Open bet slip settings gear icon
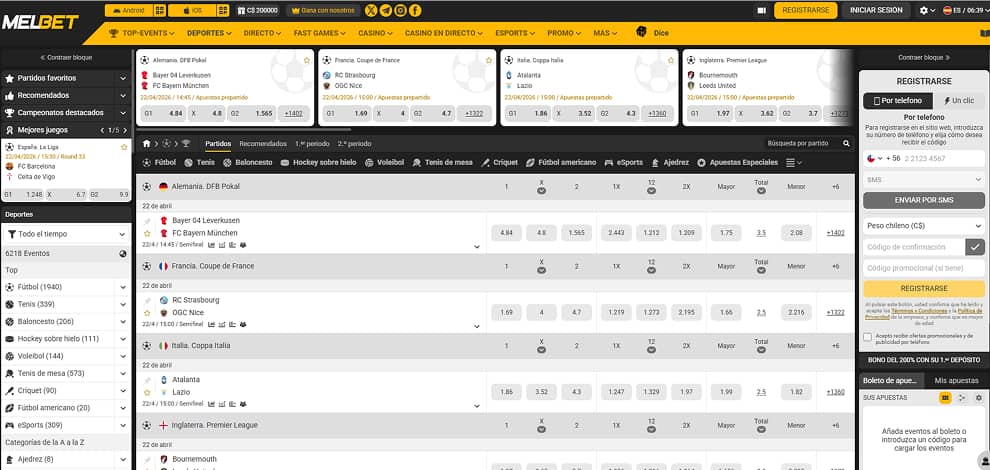The image size is (990, 470). pyautogui.click(x=979, y=398)
